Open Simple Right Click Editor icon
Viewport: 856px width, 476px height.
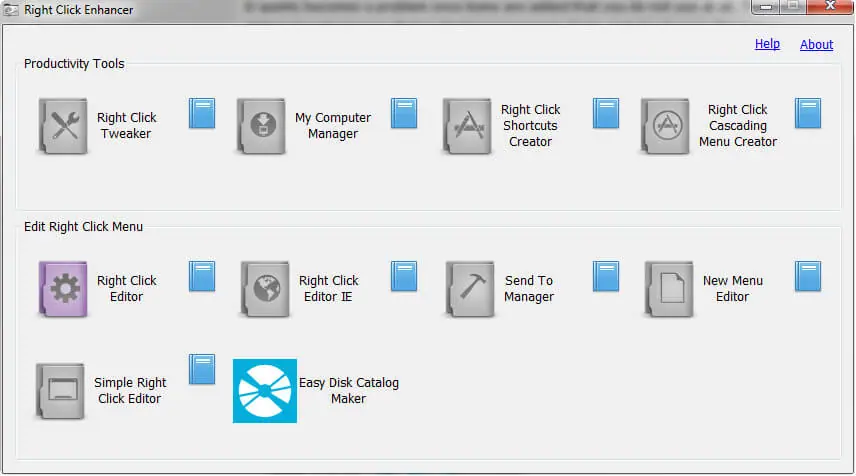tap(60, 391)
